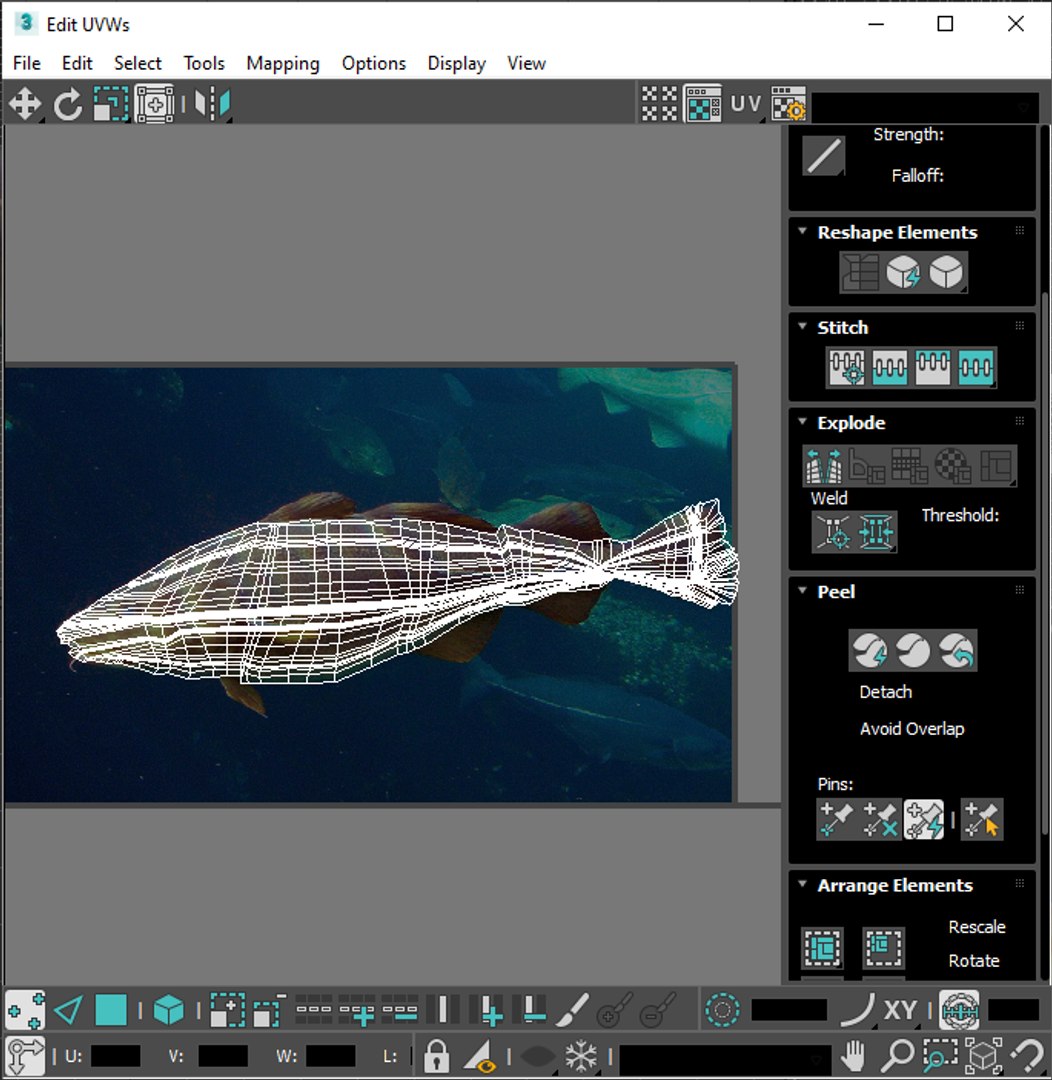Click the Shrink selection icon
Viewport: 1052px width, 1080px height.
point(269,1010)
